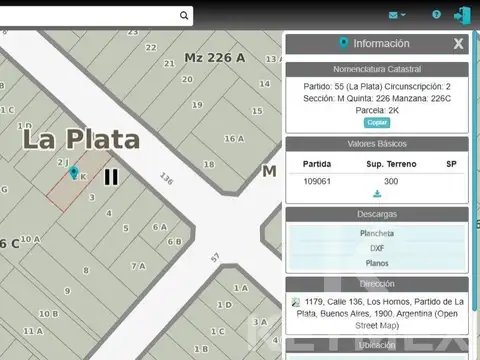Click the map icon beside the address
The image size is (480, 360).
point(295,302)
